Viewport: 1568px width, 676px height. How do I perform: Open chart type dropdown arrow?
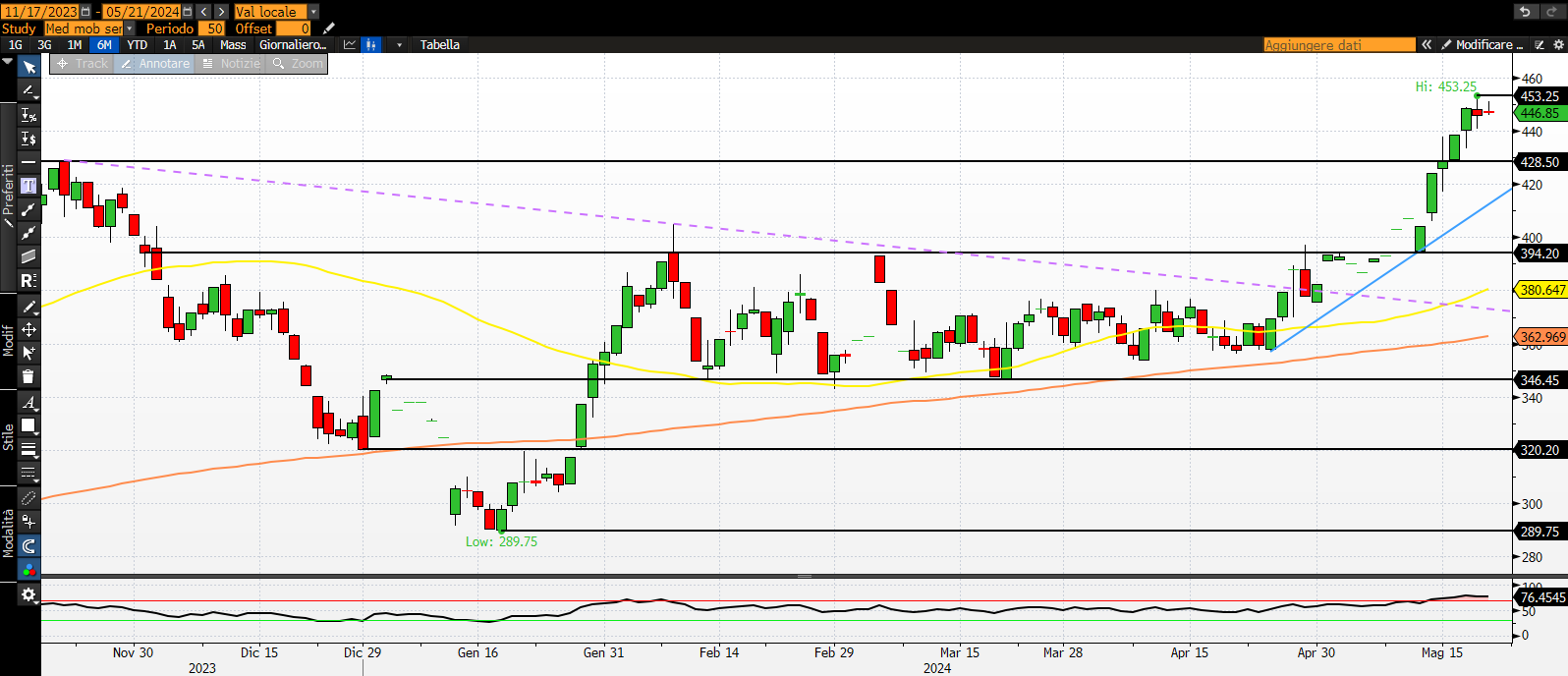point(399,44)
